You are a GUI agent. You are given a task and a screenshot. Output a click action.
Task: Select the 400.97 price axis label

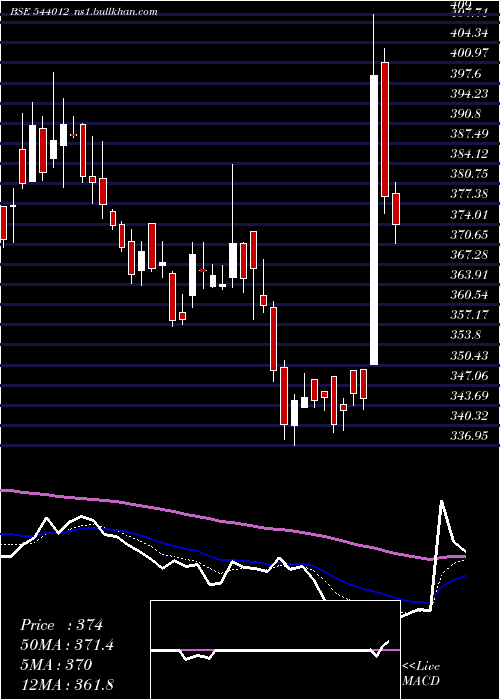pyautogui.click(x=468, y=53)
